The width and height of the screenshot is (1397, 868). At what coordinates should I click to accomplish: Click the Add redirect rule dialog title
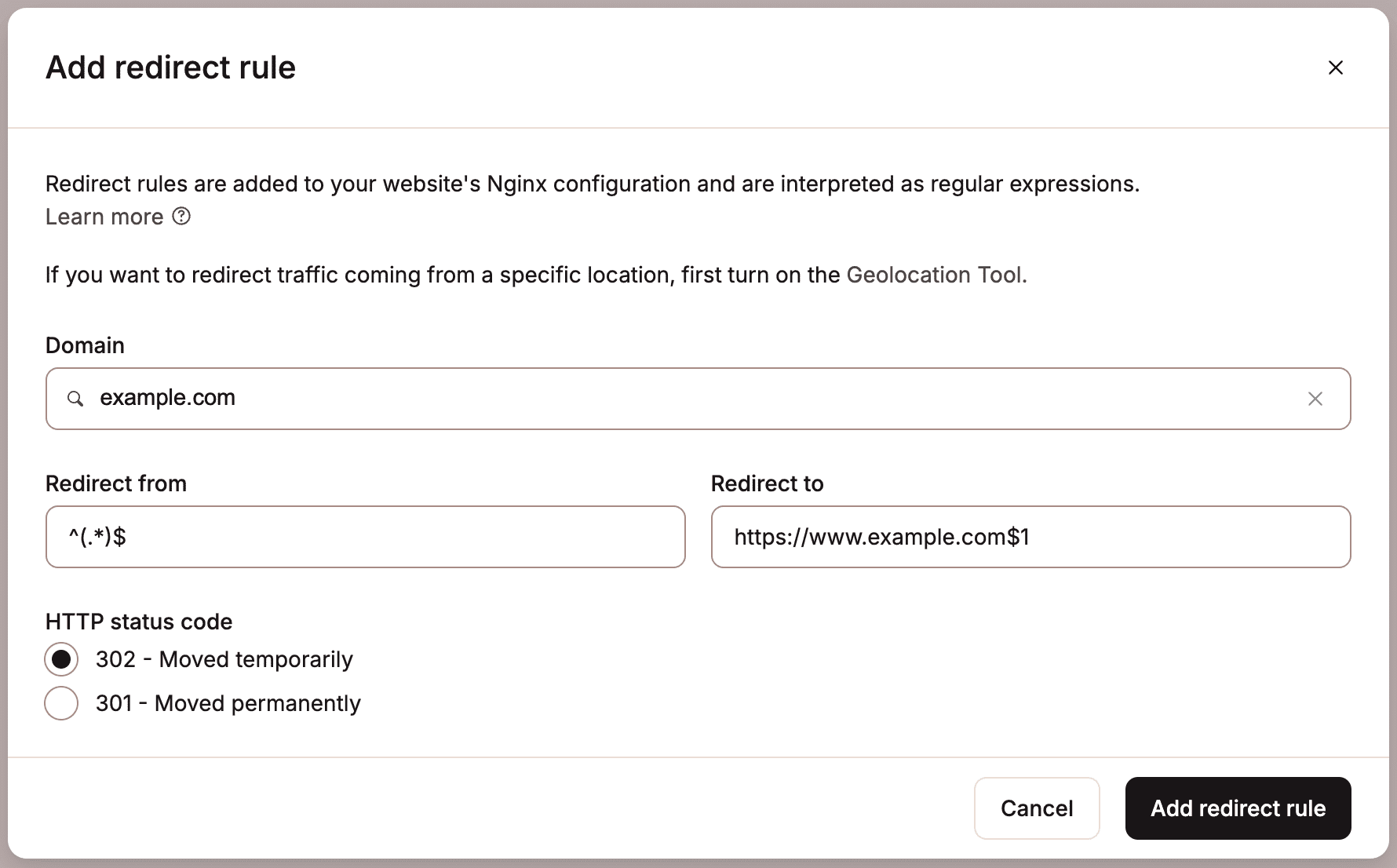(x=170, y=67)
